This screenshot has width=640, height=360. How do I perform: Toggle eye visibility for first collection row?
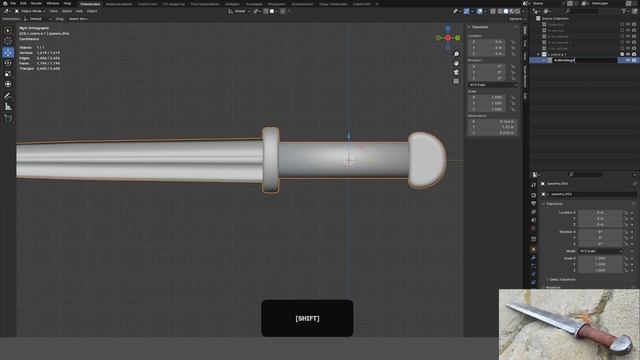click(628, 24)
